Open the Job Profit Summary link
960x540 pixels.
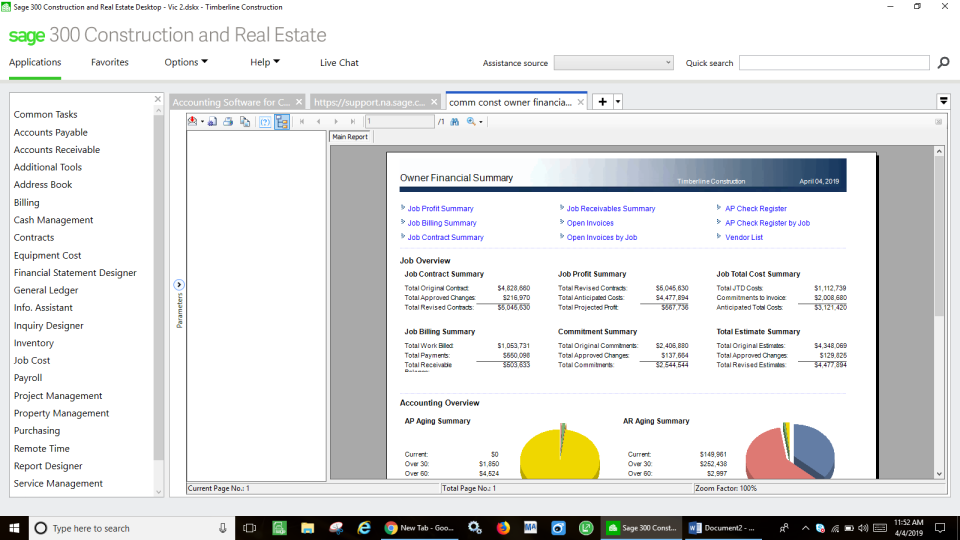click(x=440, y=209)
